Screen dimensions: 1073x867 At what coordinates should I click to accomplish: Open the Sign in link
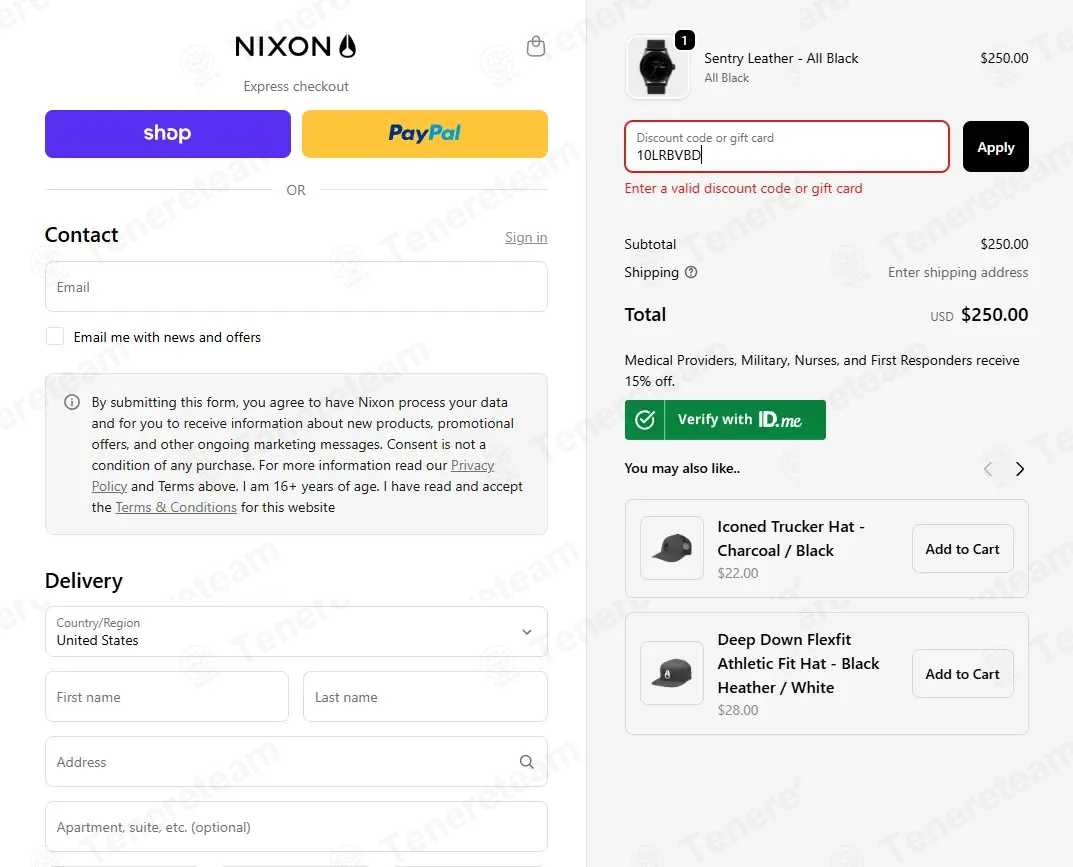click(x=526, y=237)
